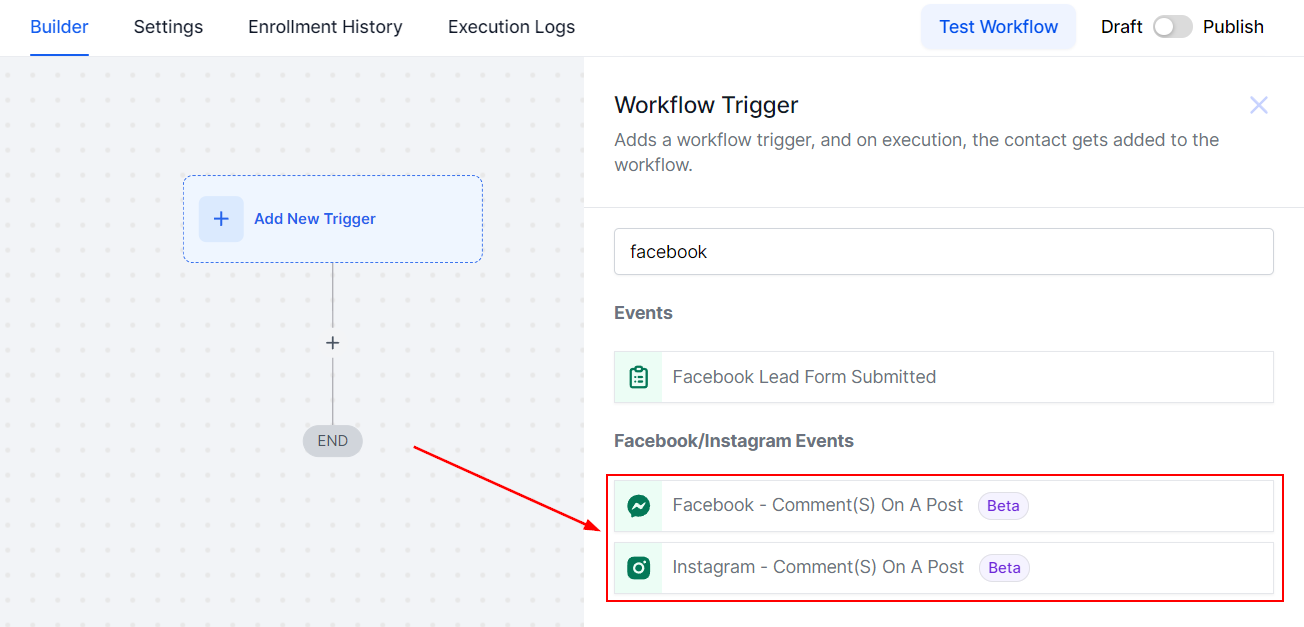
Task: Click the plus icon in Add New Trigger
Action: pos(221,219)
